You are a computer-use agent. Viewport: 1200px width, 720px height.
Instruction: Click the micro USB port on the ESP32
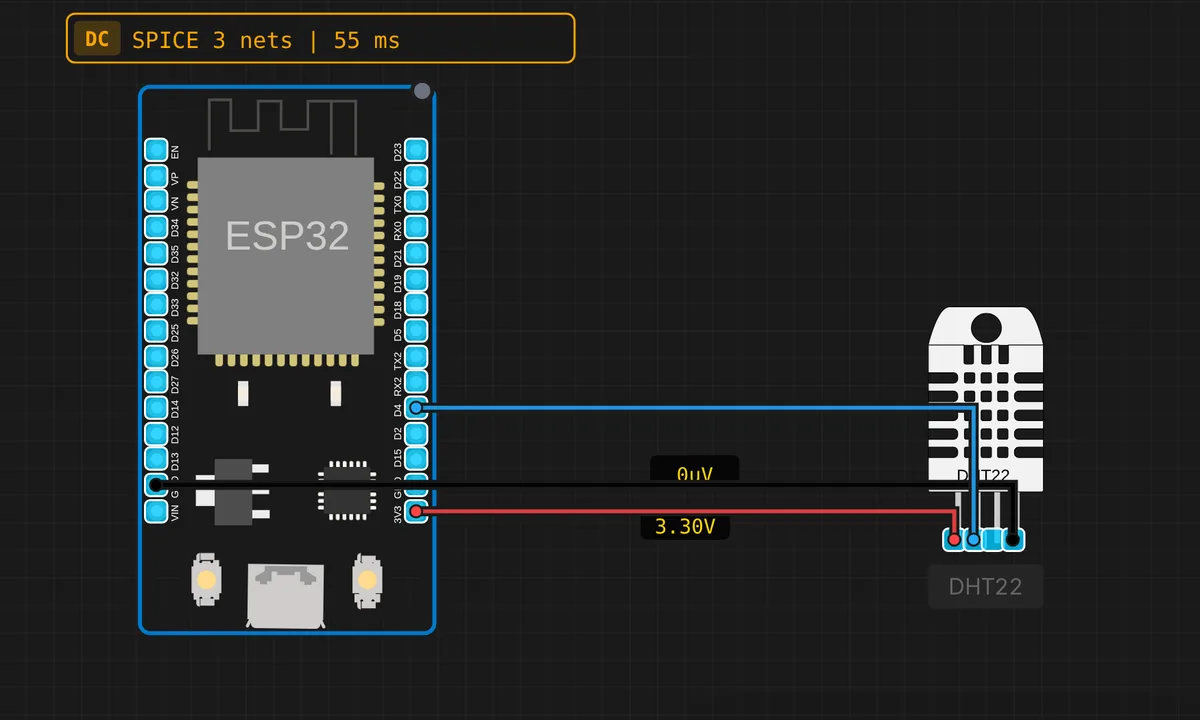tap(286, 596)
